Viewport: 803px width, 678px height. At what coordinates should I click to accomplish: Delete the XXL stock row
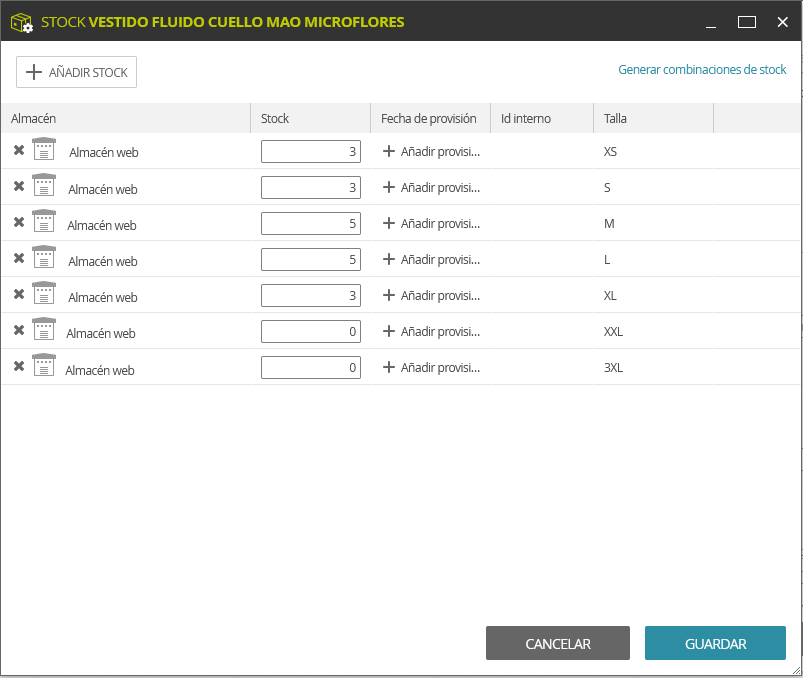point(19,330)
